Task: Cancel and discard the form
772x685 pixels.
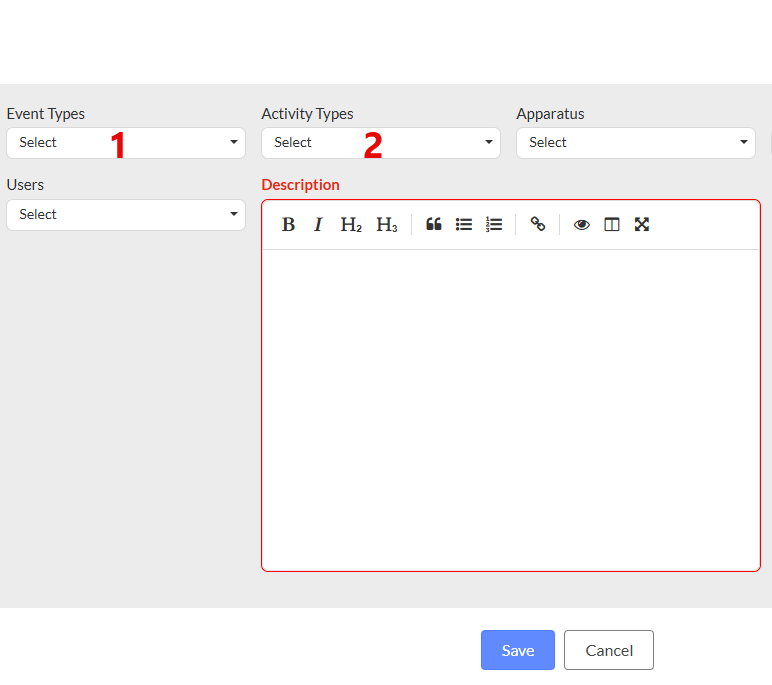Action: click(x=609, y=650)
